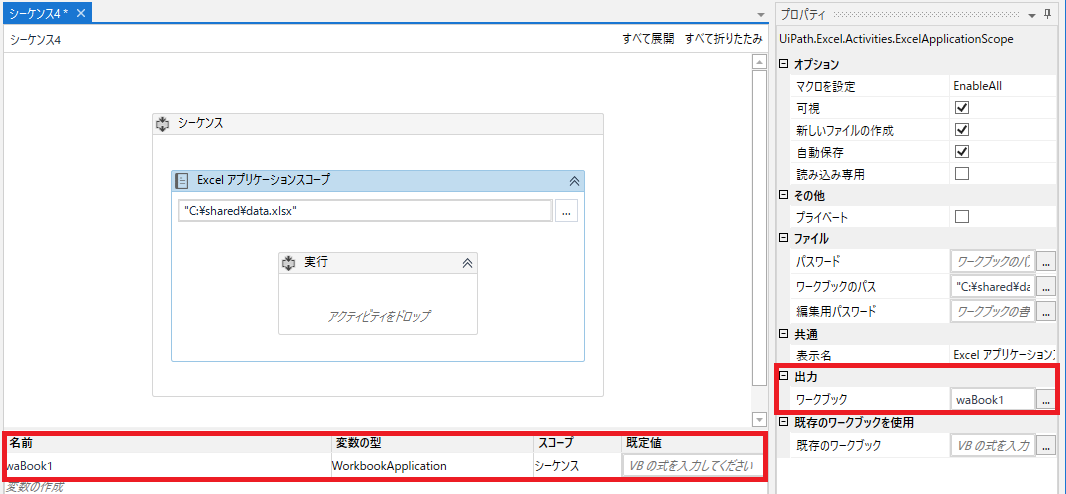Collapse the 既存のワークブックを使用 property section
This screenshot has height=494, width=1066.
coord(783,422)
